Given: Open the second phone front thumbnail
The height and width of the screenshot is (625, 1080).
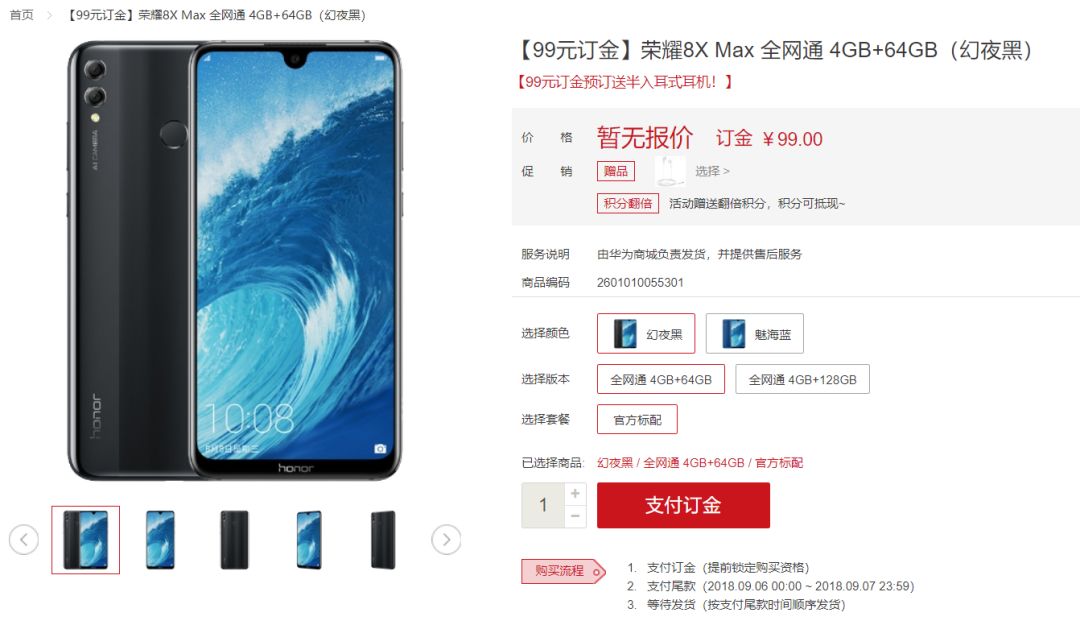Looking at the screenshot, I should point(160,540).
